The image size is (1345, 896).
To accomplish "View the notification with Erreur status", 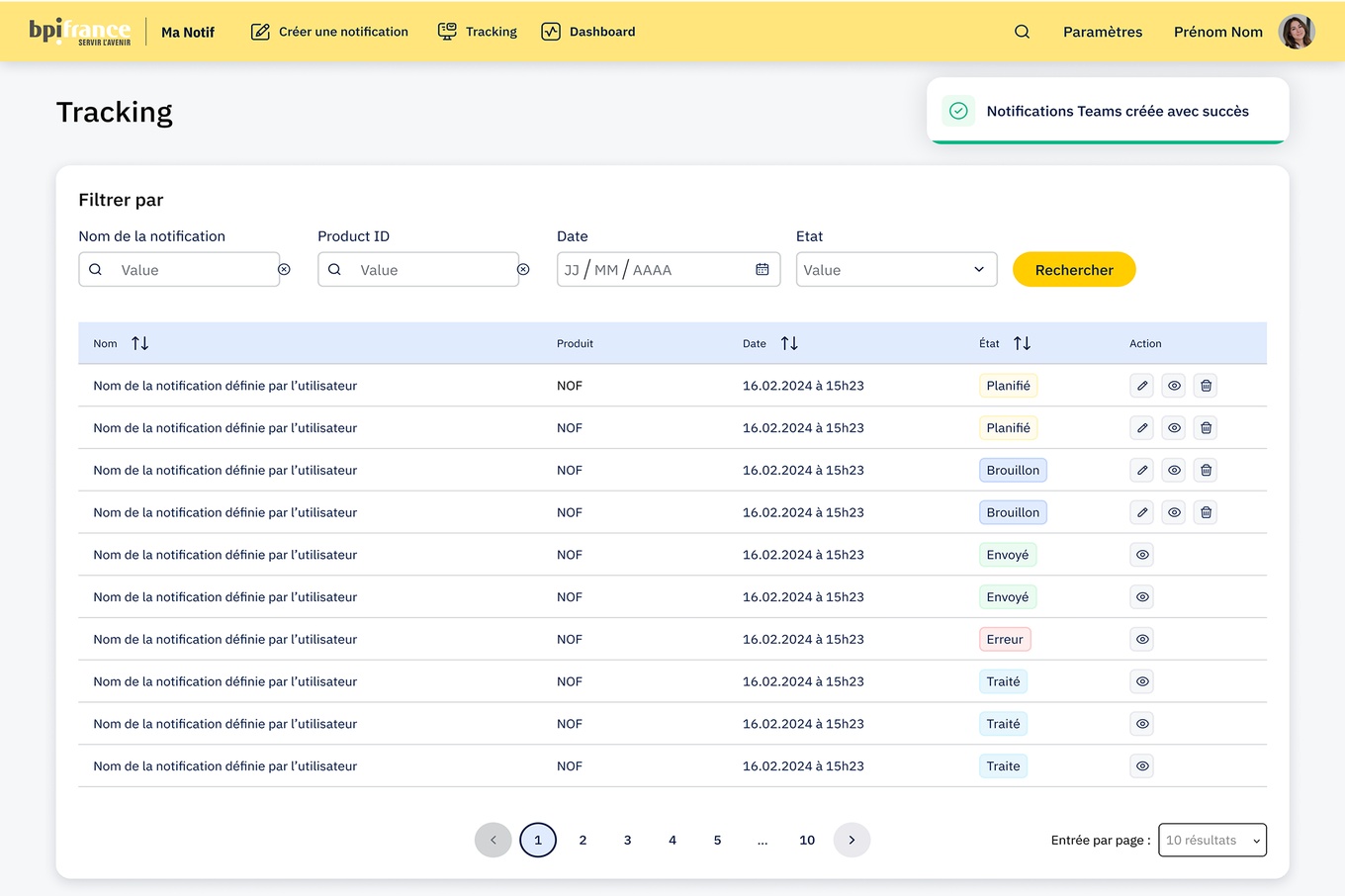I will point(1142,639).
